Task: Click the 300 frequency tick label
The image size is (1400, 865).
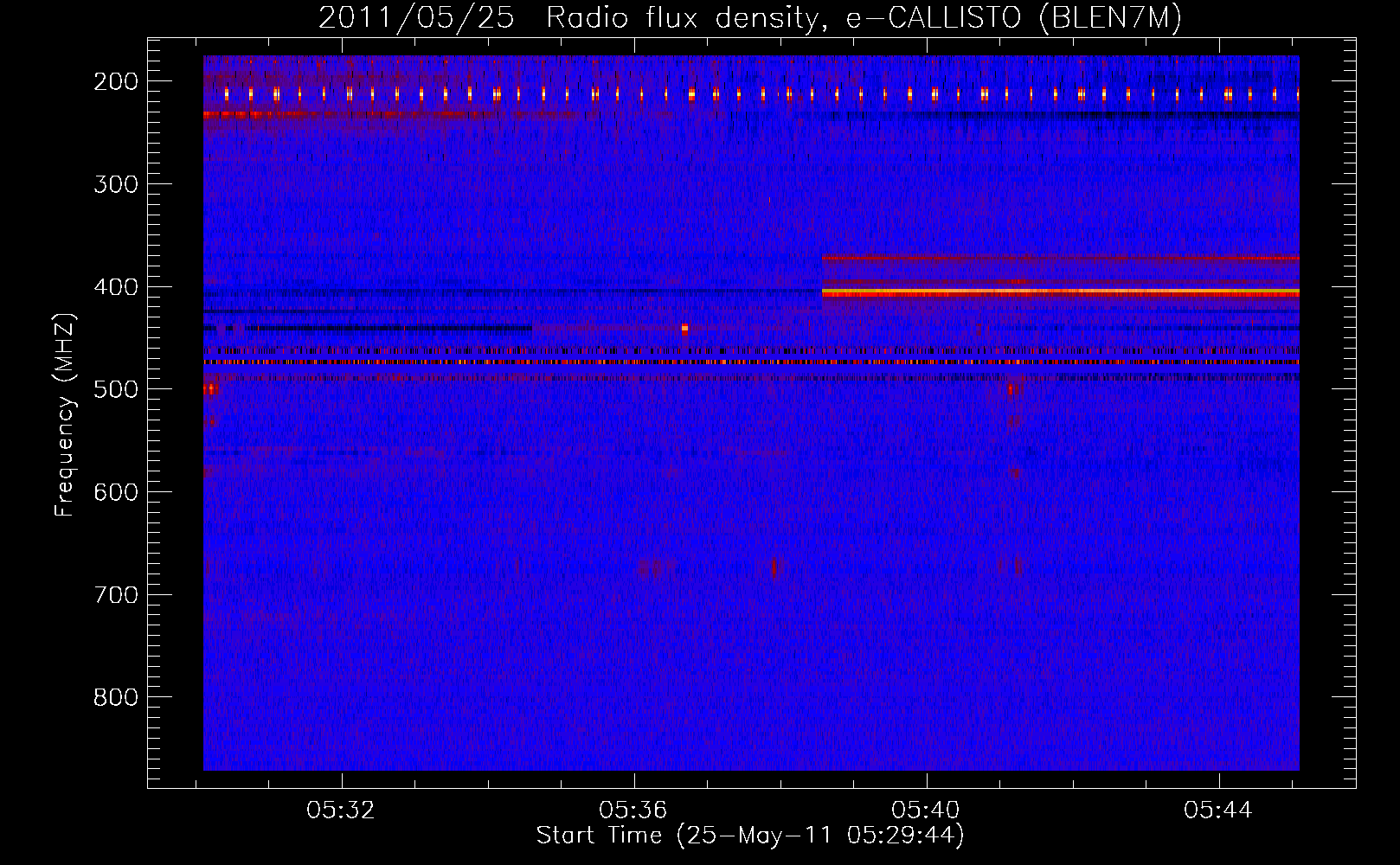Action: click(x=116, y=184)
